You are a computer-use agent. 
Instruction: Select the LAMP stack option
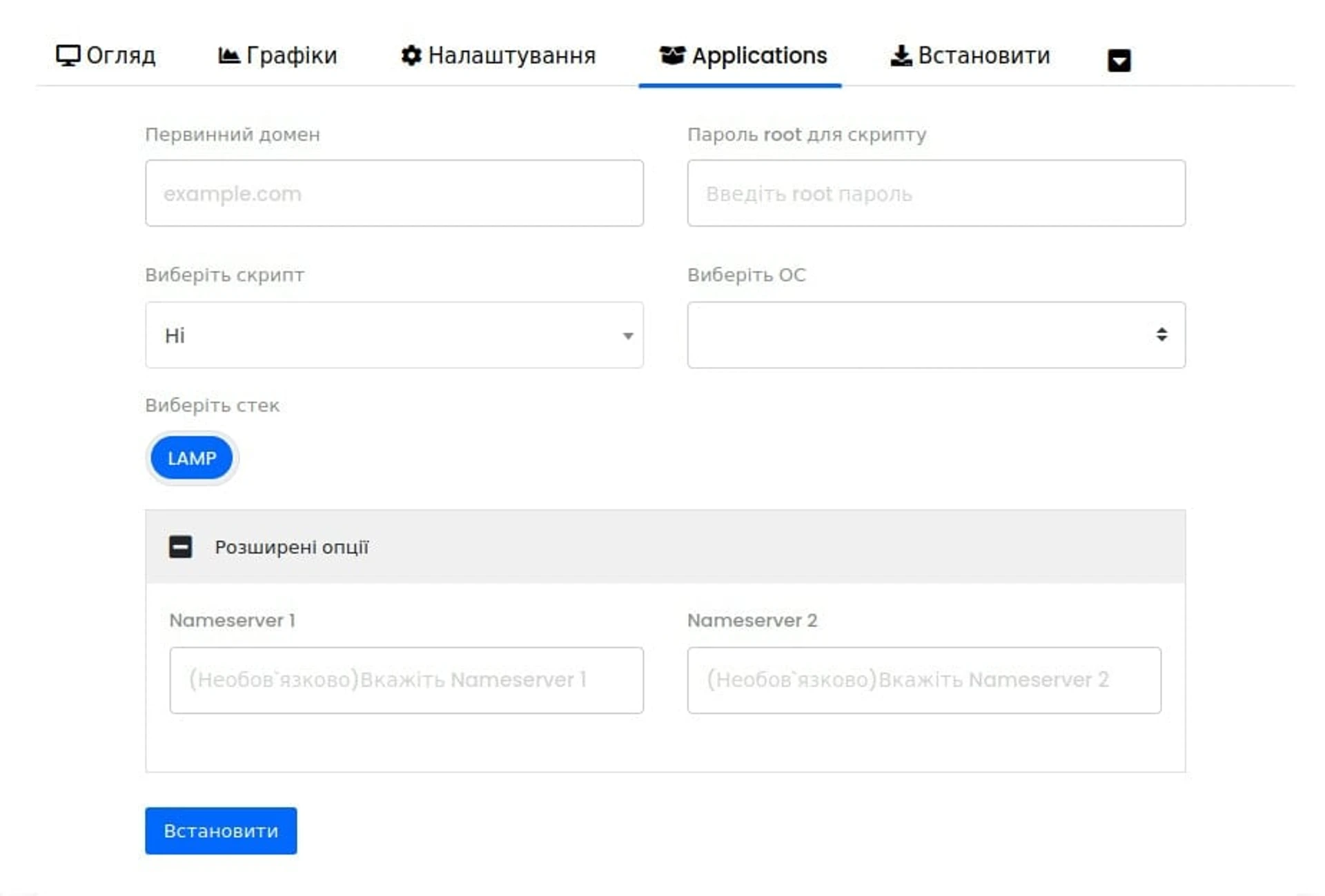point(192,458)
